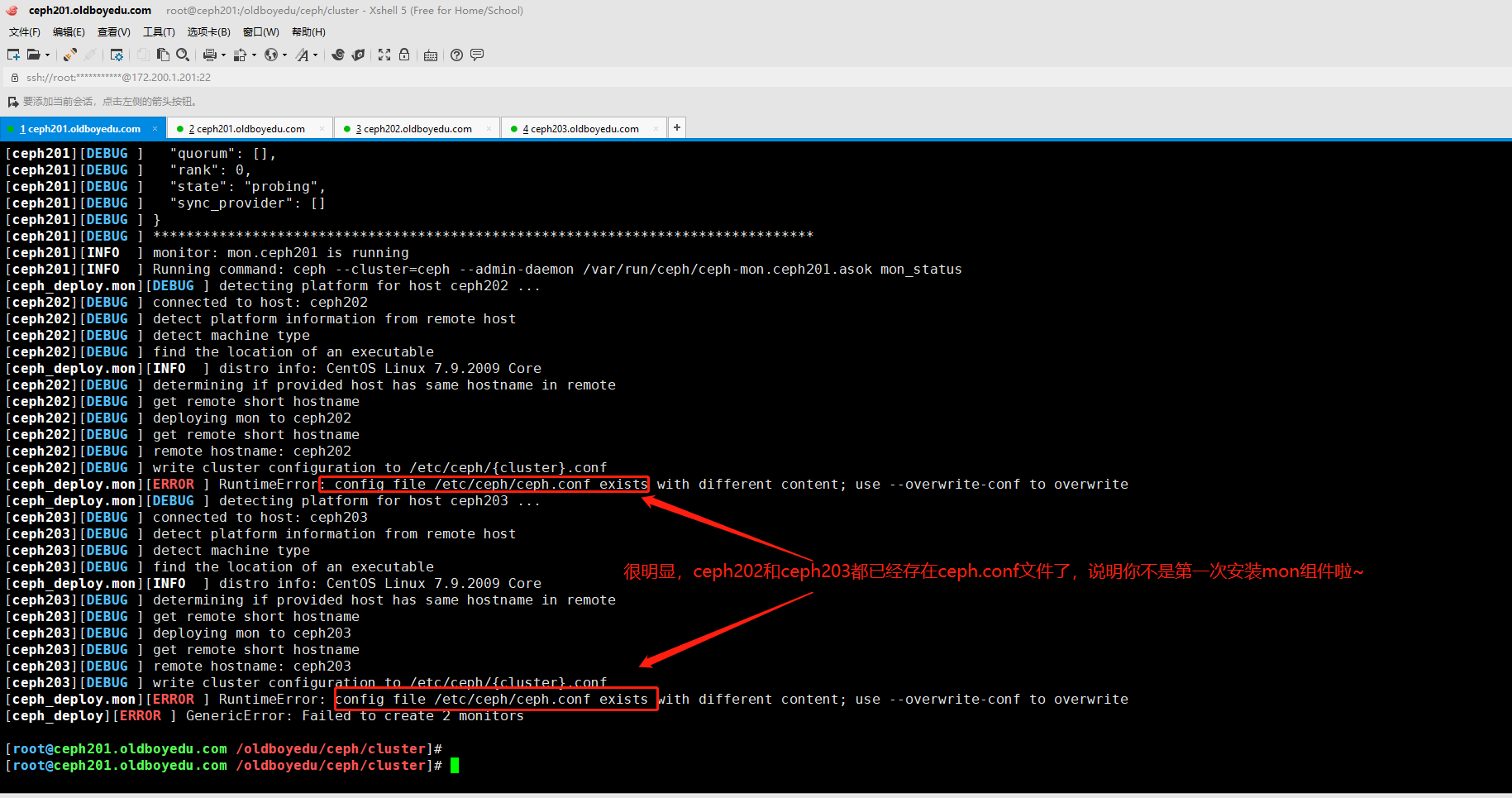Expand the font dropdown arrow
Viewport: 1512px width, 798px height.
pos(315,55)
